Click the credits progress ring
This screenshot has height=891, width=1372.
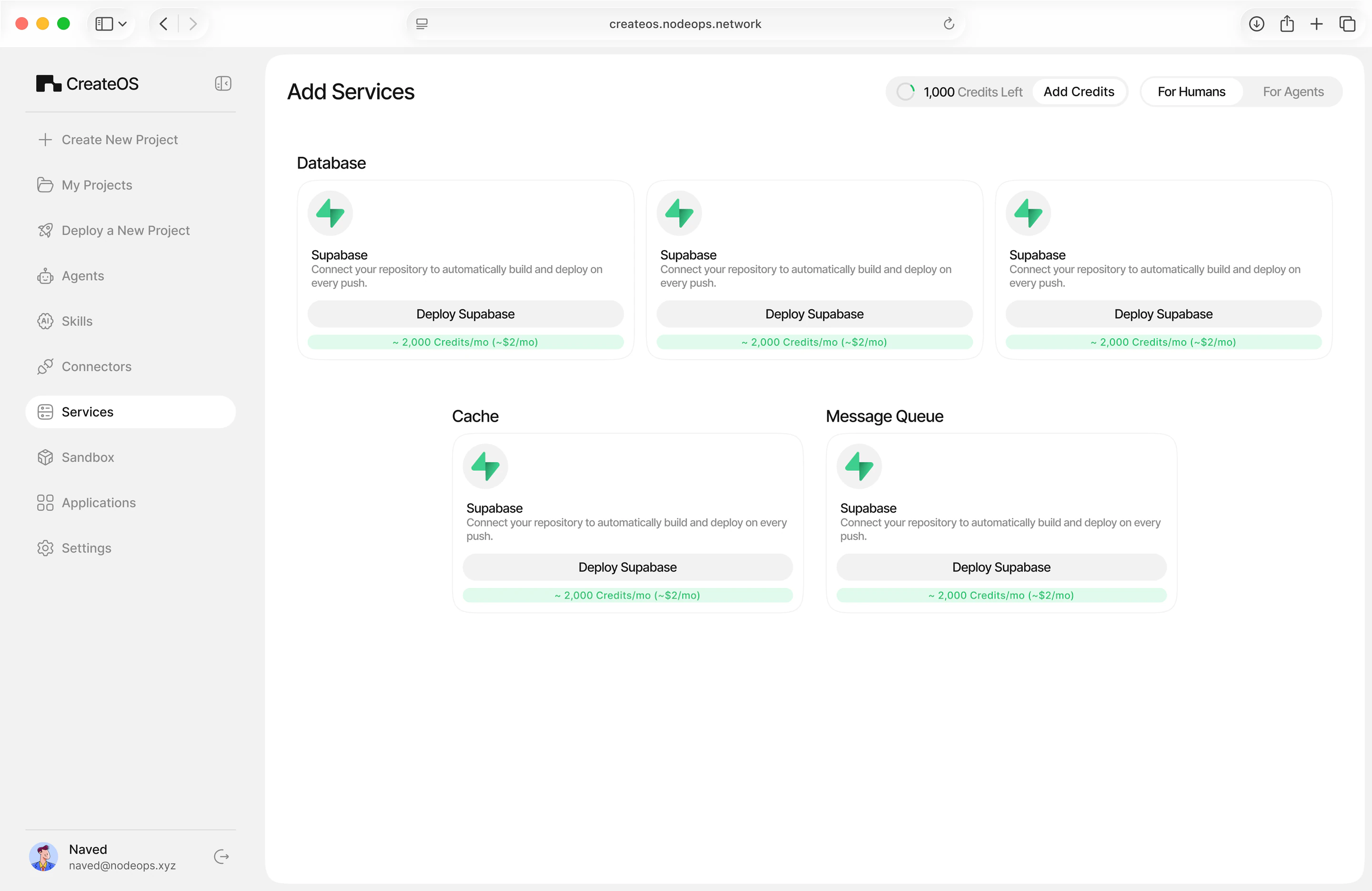[x=905, y=91]
